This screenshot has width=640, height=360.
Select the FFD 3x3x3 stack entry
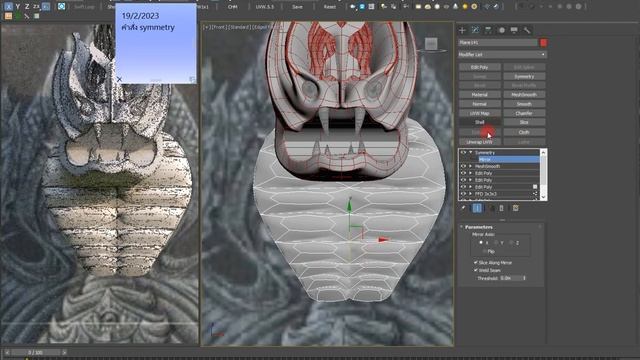(486, 194)
